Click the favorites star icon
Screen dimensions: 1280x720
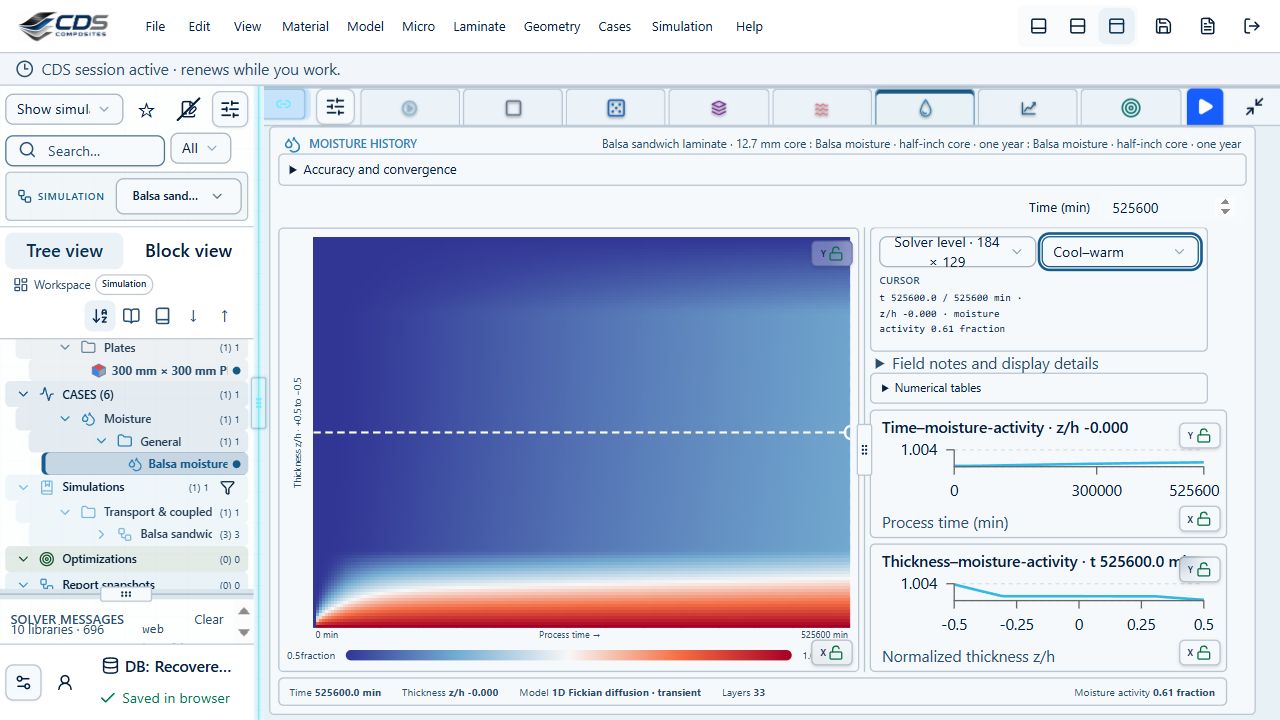(147, 110)
